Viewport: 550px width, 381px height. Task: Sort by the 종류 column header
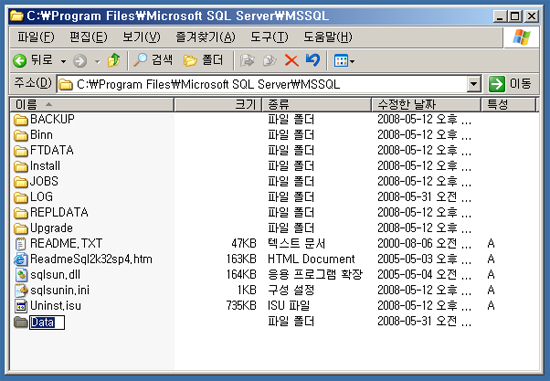(x=317, y=104)
